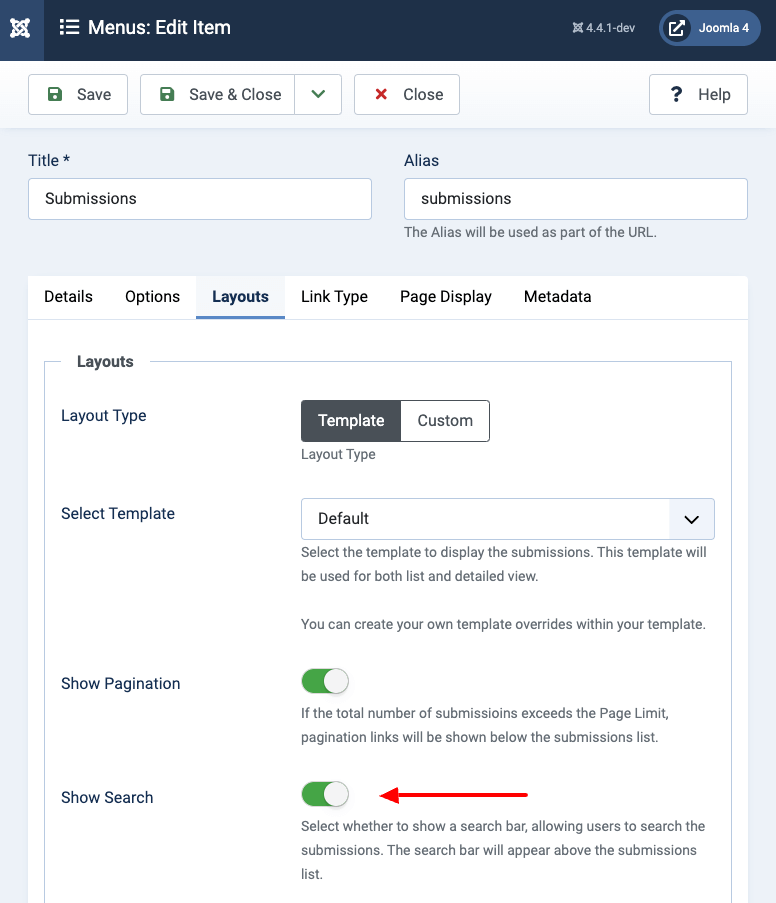Go to the Page Display tab
The height and width of the screenshot is (903, 776).
[x=446, y=297]
